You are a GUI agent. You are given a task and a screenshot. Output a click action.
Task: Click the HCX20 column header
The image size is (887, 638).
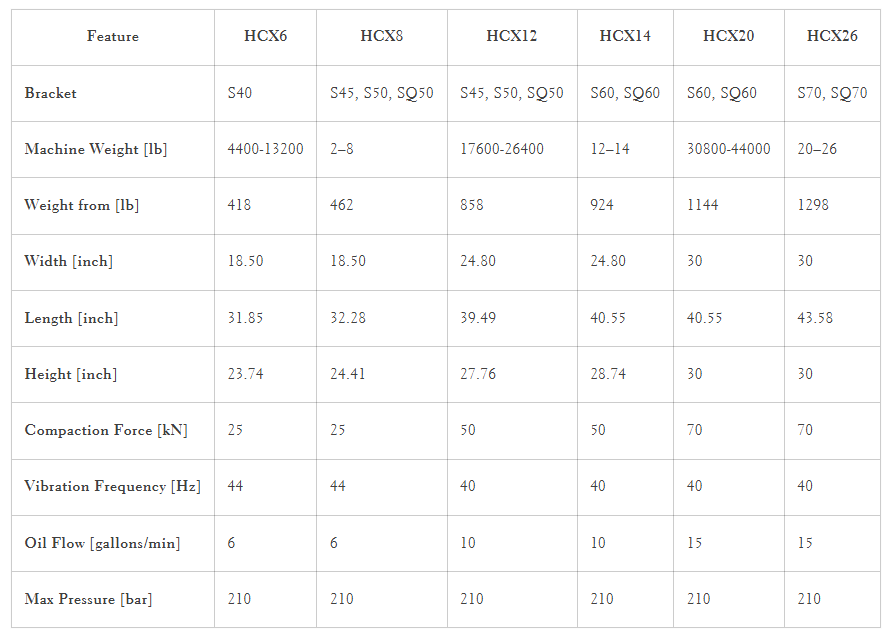click(x=729, y=36)
